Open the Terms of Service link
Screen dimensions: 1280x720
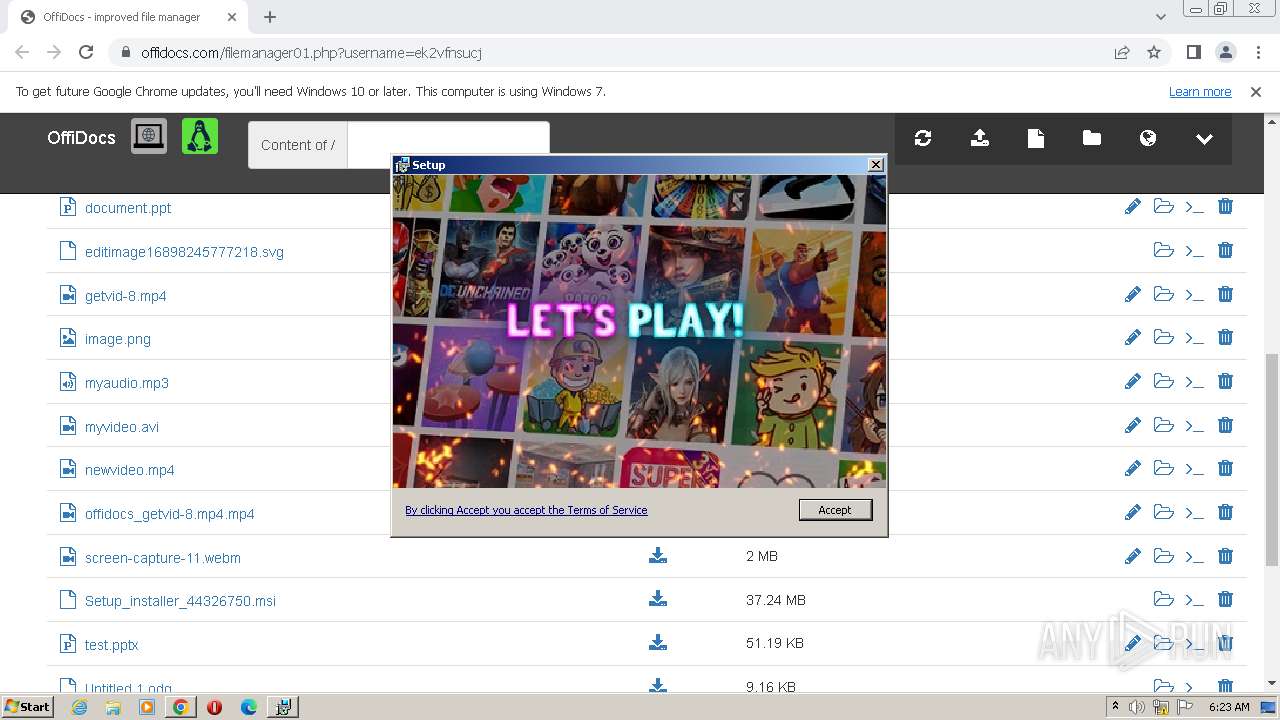click(526, 510)
